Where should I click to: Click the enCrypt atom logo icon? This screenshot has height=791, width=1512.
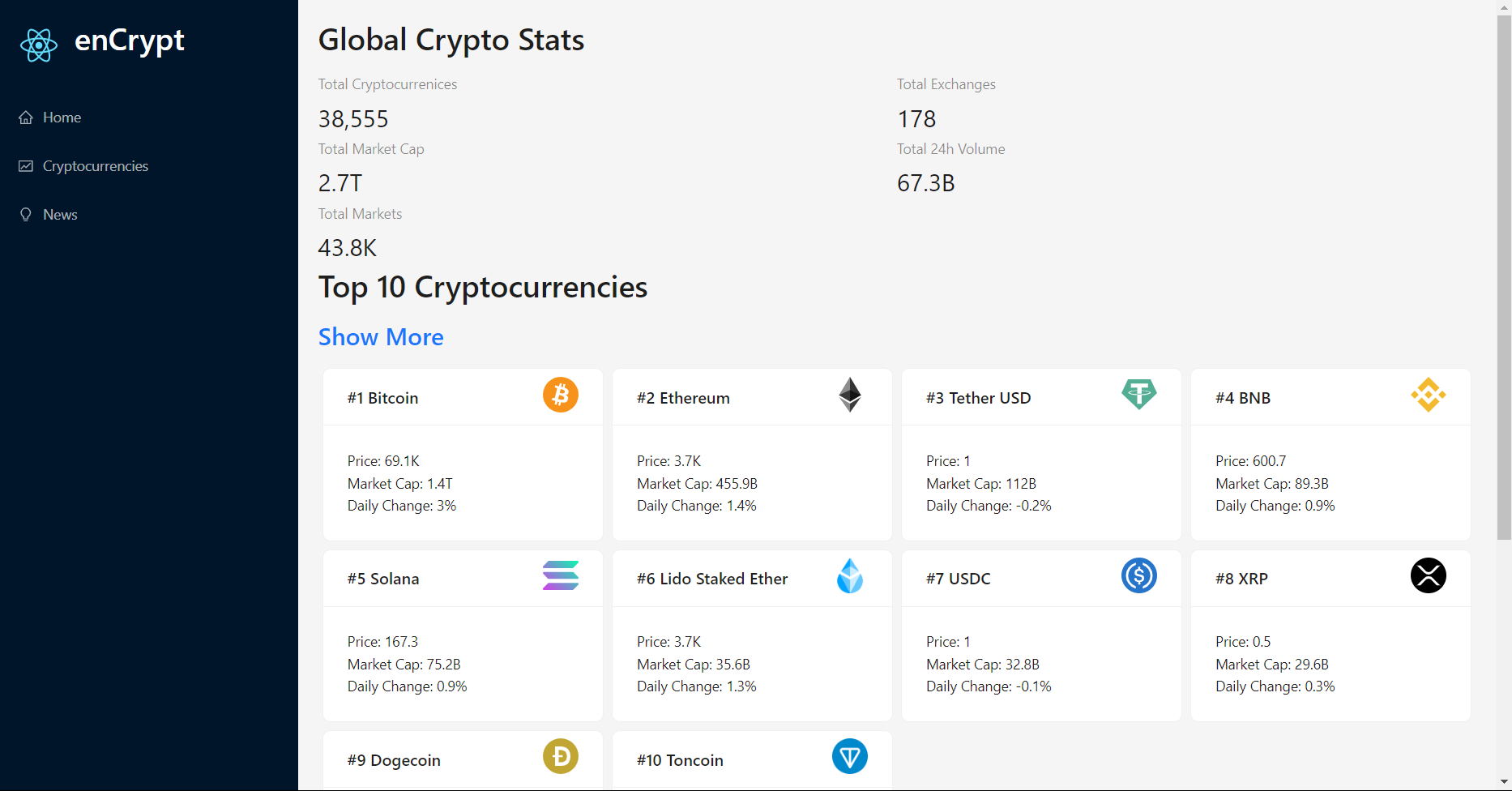point(38,45)
